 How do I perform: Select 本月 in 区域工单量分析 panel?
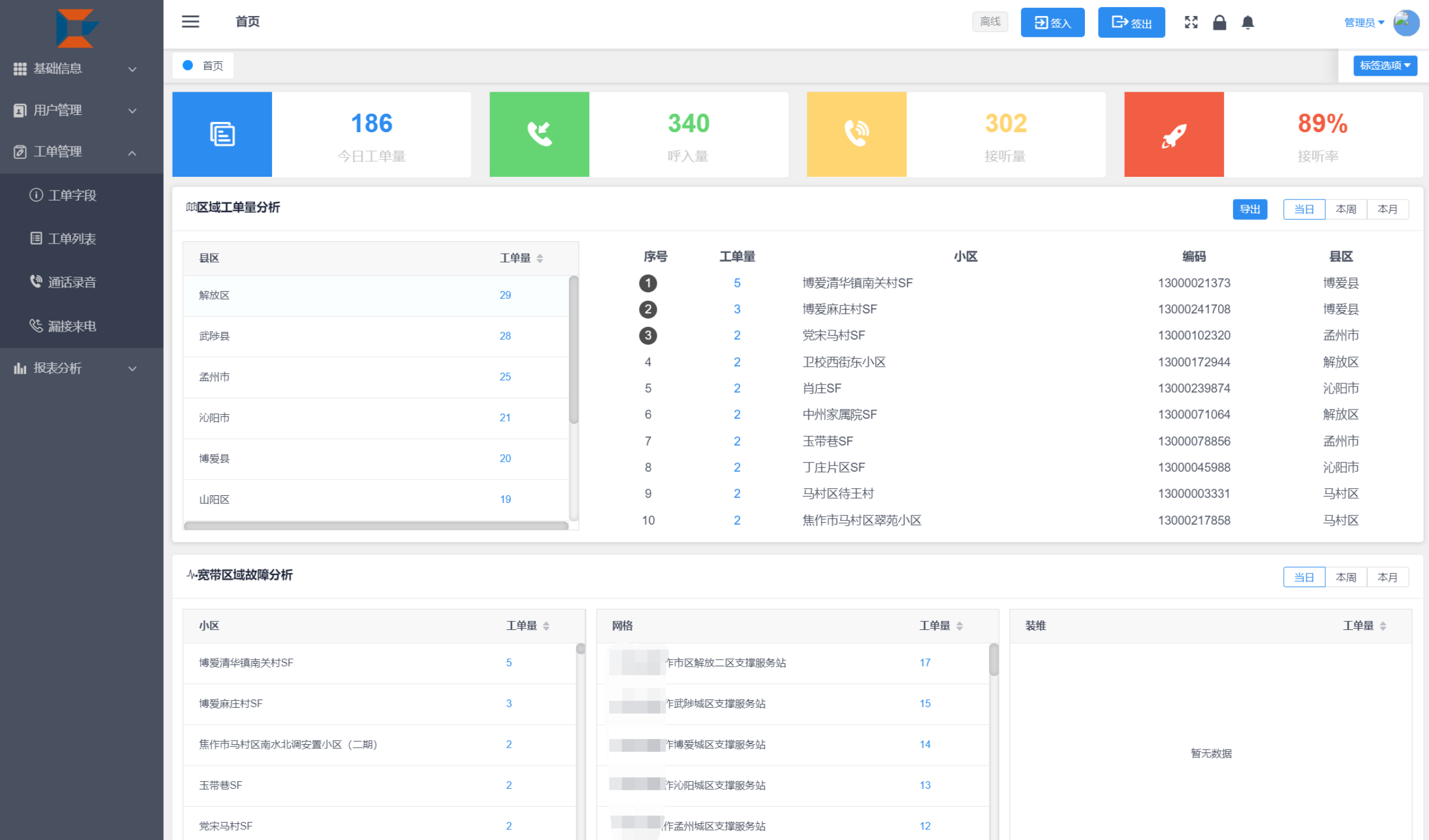click(x=1387, y=209)
